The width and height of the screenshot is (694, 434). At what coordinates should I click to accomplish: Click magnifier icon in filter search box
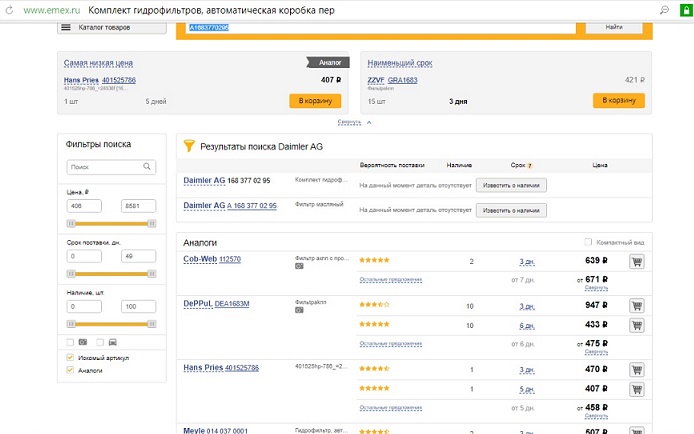(x=148, y=167)
